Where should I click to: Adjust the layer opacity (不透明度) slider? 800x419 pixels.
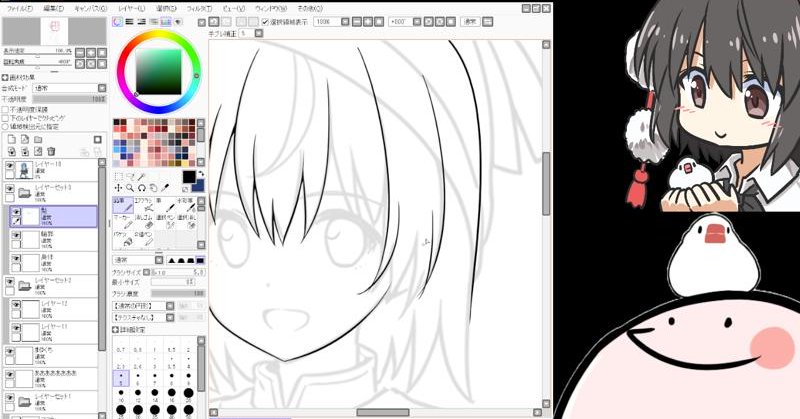tap(69, 100)
